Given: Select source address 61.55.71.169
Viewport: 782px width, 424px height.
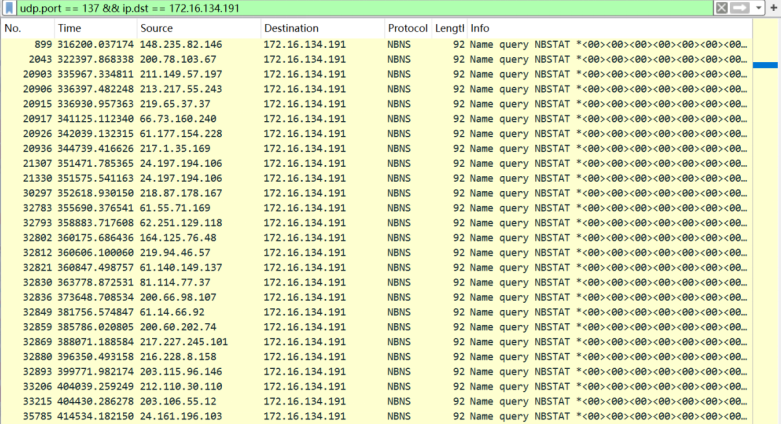Looking at the screenshot, I should pos(175,208).
